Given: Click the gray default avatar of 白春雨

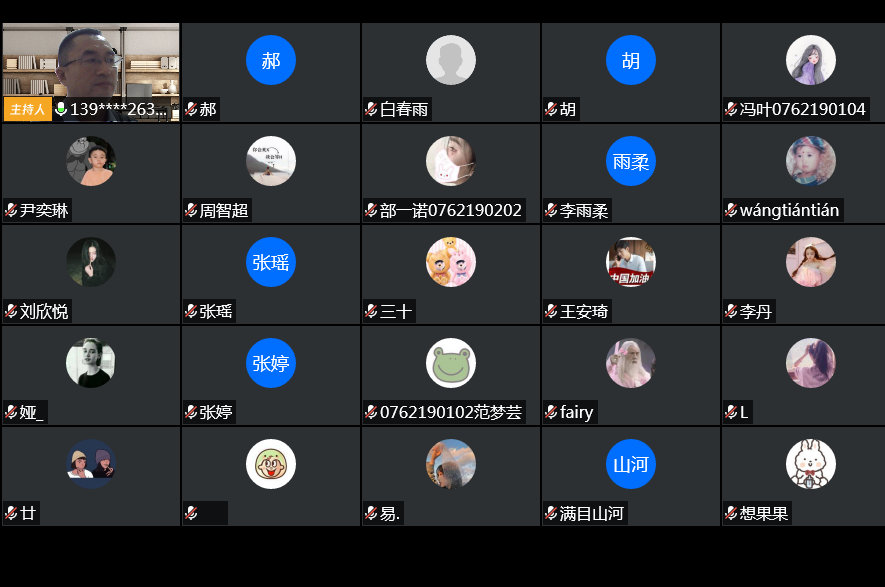Looking at the screenshot, I should [451, 60].
